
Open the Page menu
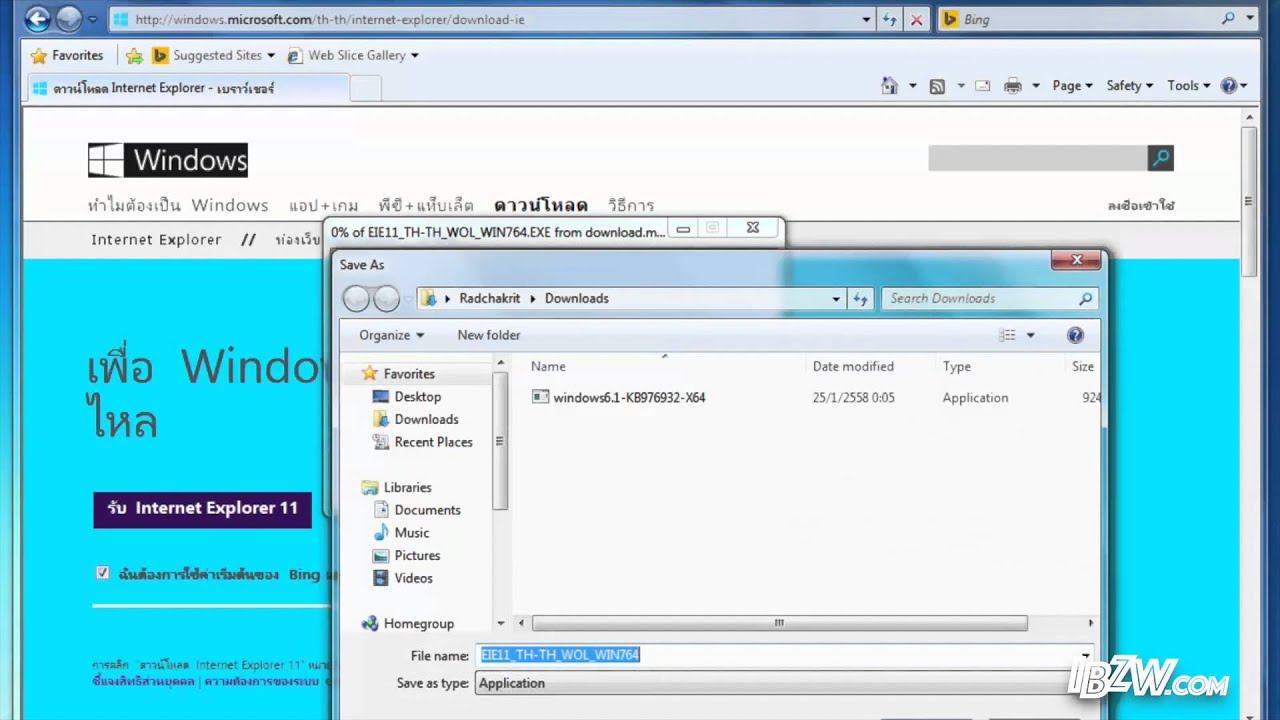point(1072,86)
